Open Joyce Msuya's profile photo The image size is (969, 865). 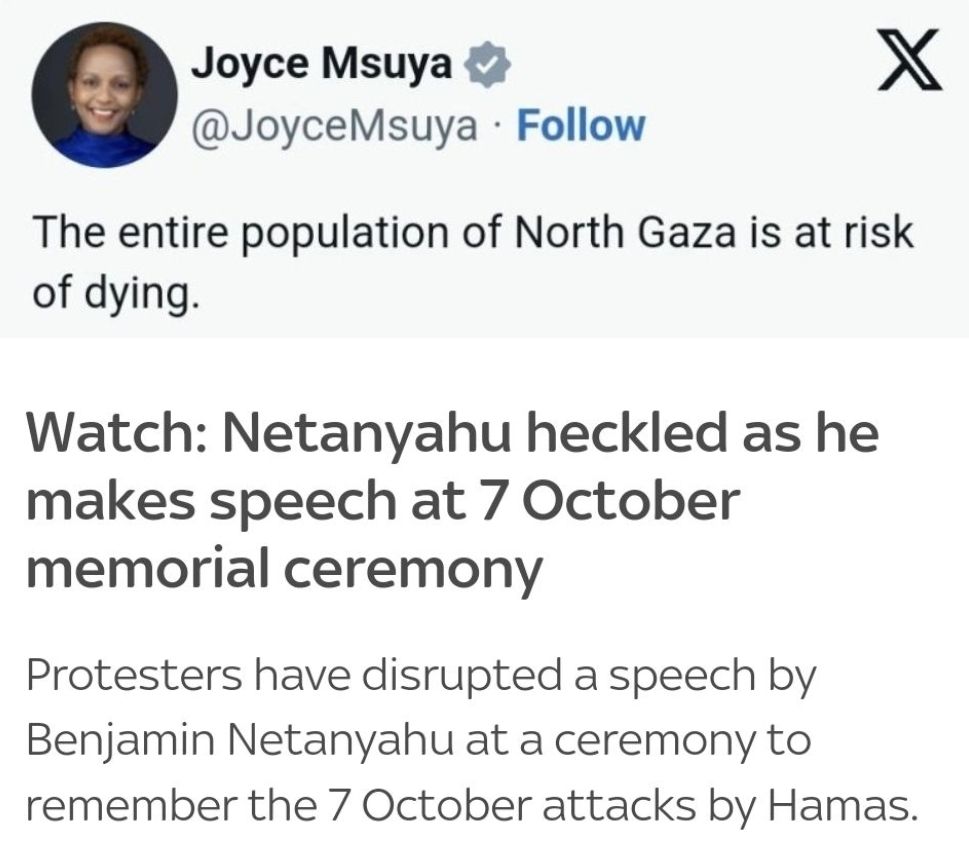103,97
